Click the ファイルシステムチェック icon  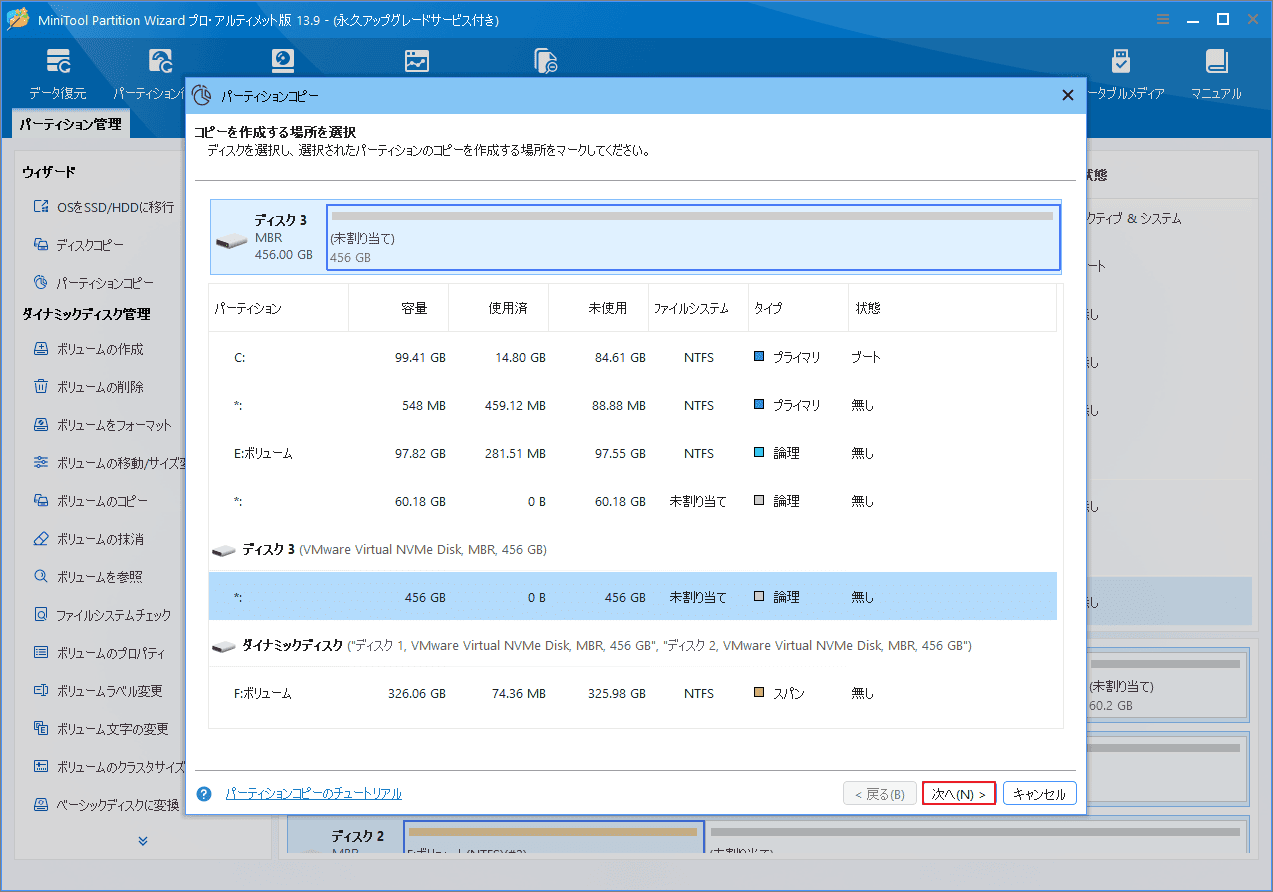(41, 615)
